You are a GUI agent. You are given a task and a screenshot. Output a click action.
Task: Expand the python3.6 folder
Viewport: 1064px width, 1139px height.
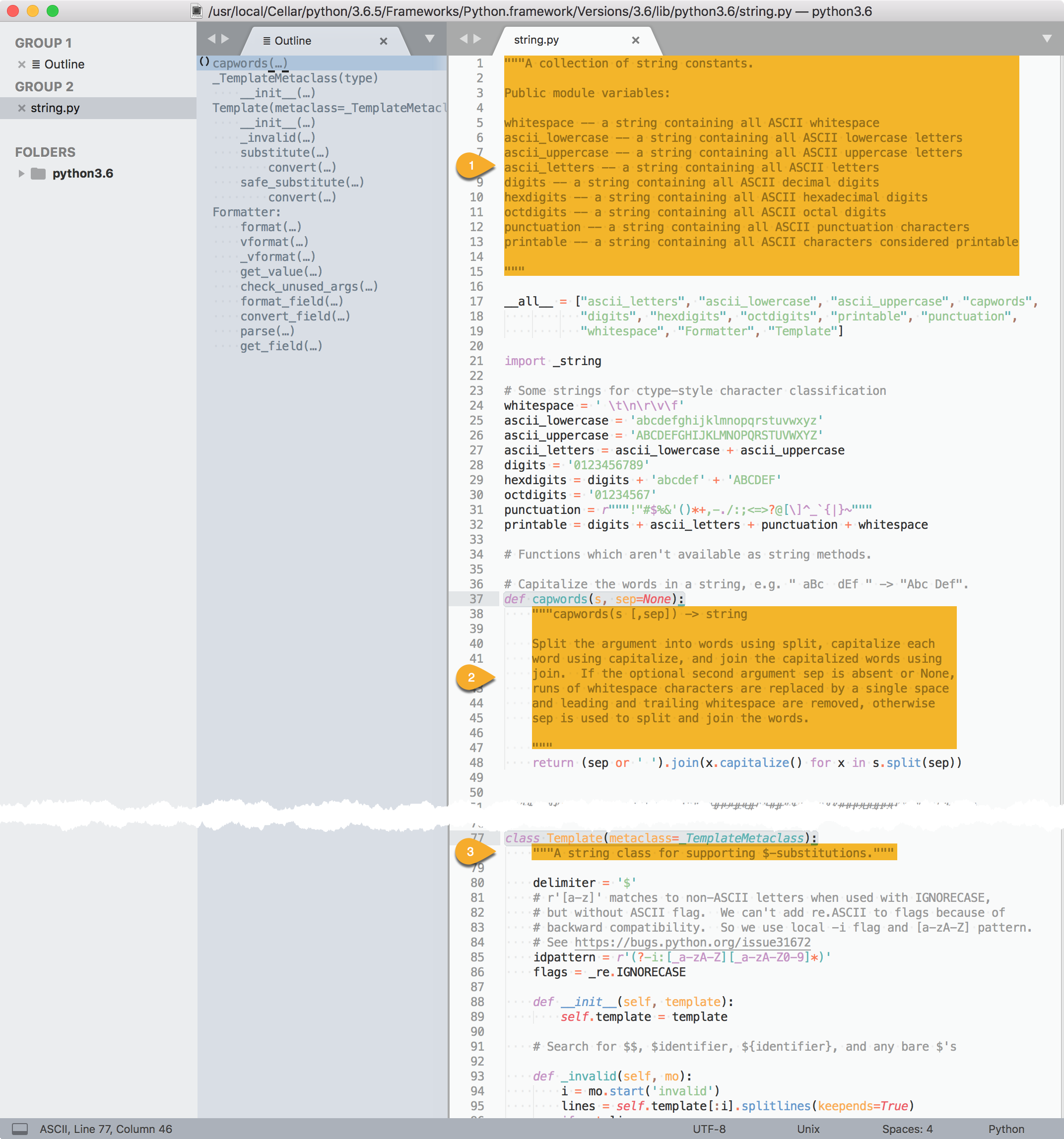pos(21,173)
